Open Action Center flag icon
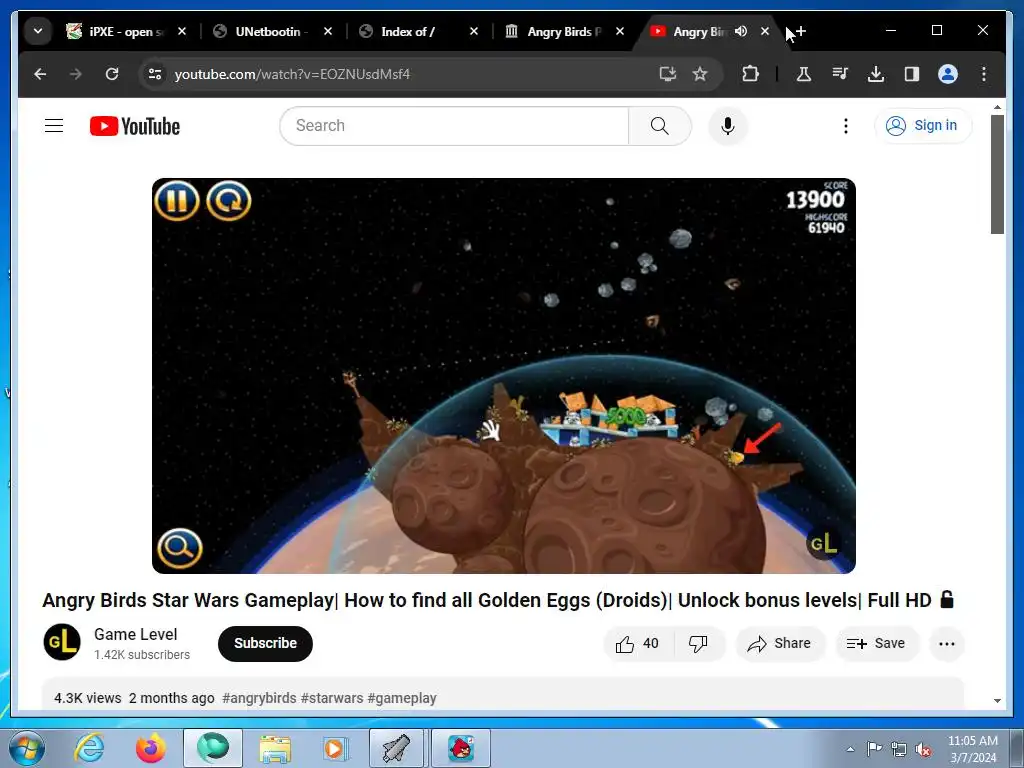 (x=874, y=749)
